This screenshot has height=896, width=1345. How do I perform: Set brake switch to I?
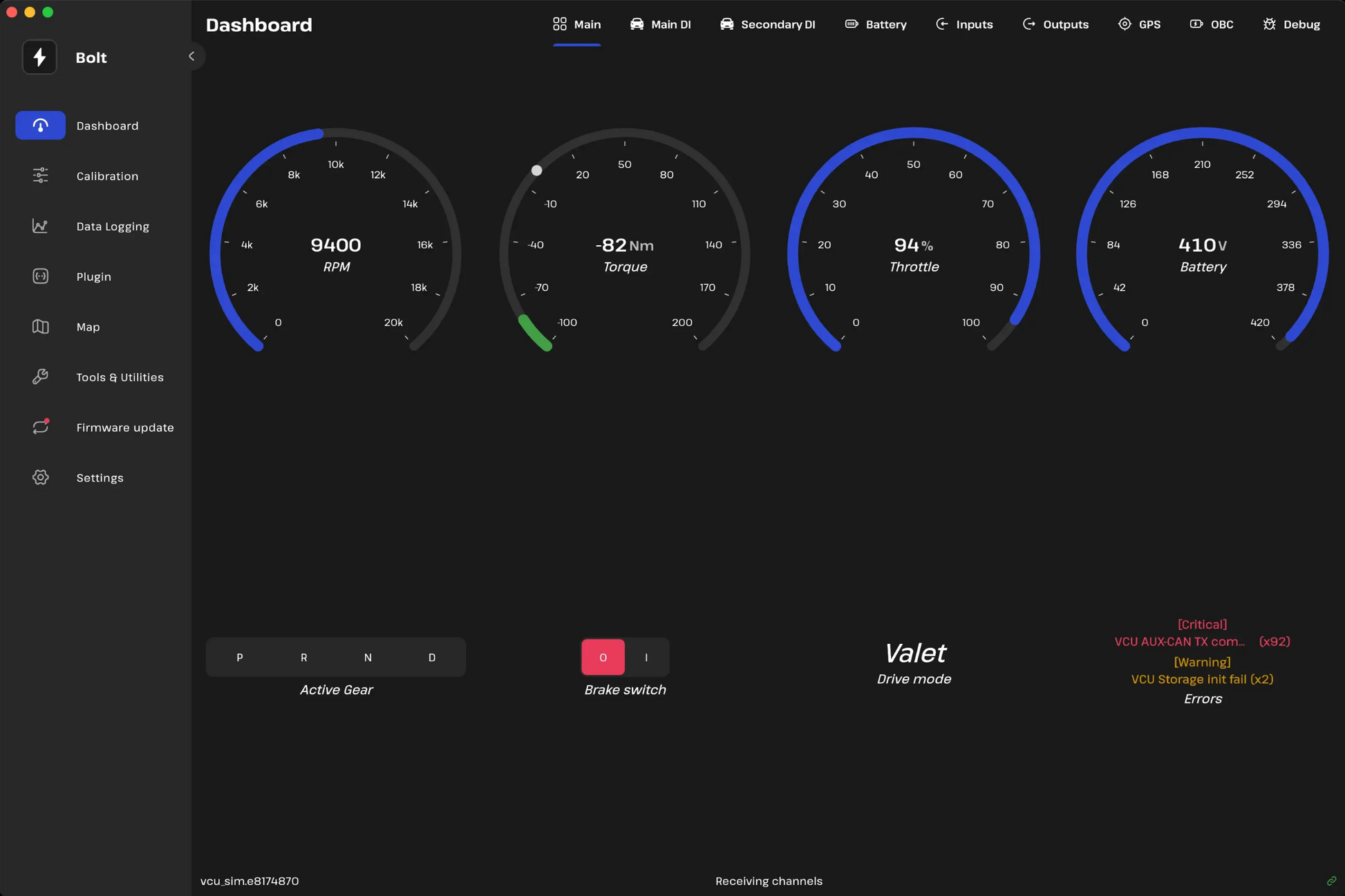coord(646,657)
